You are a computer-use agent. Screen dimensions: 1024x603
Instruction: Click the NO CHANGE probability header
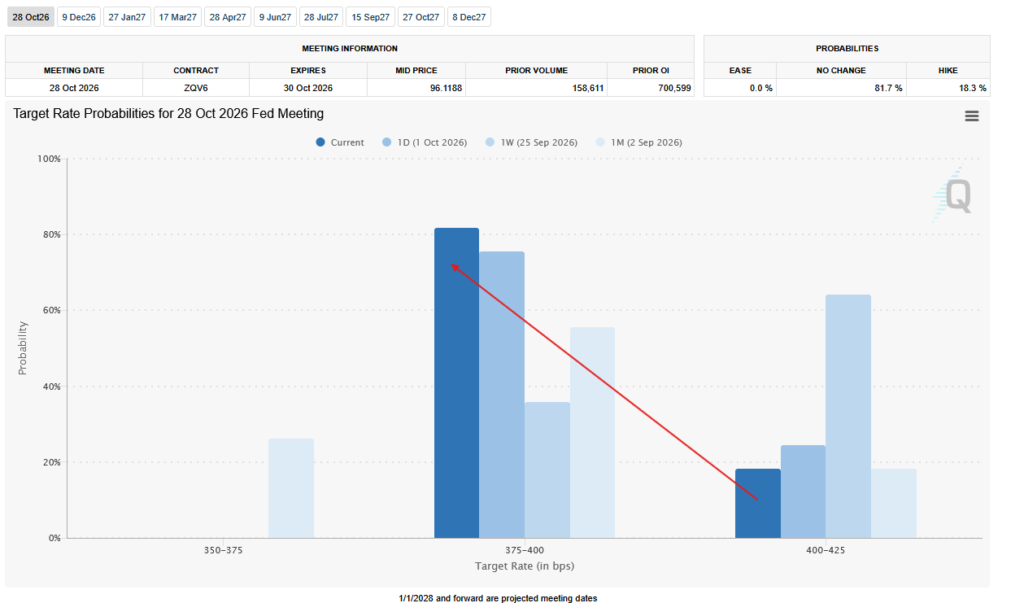841,71
